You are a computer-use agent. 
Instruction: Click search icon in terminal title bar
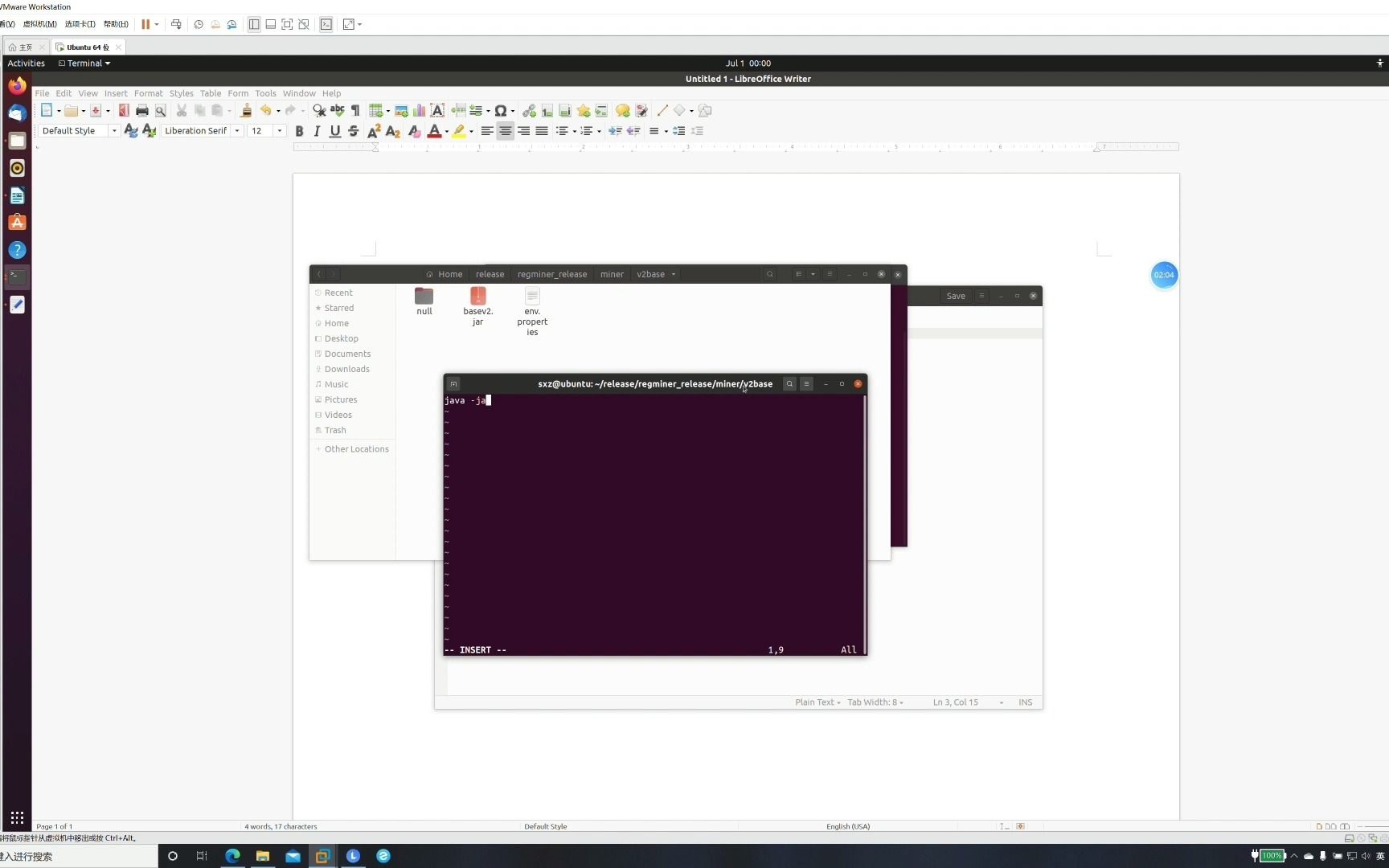(x=789, y=384)
